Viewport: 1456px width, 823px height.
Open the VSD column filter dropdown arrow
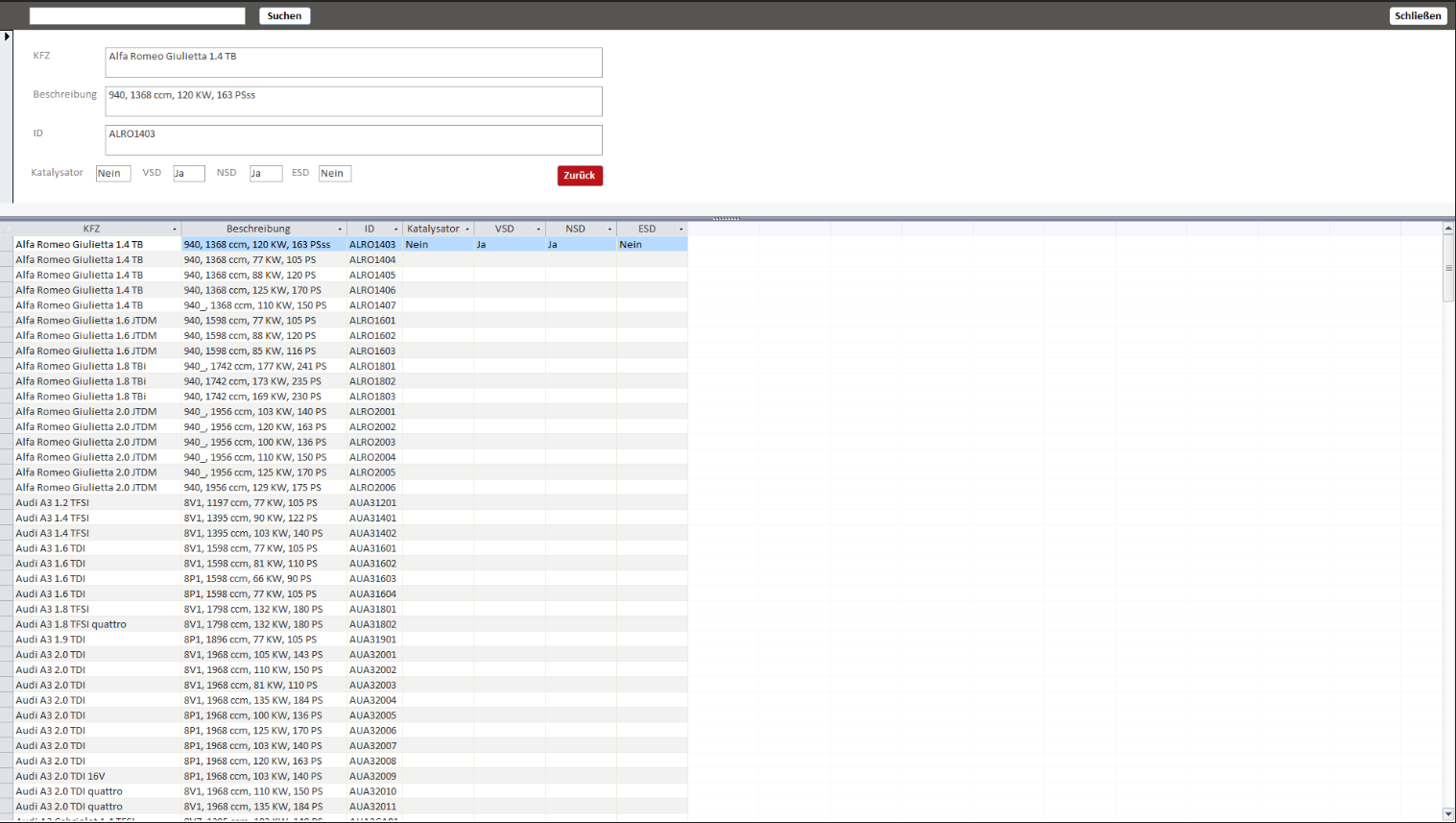(538, 230)
